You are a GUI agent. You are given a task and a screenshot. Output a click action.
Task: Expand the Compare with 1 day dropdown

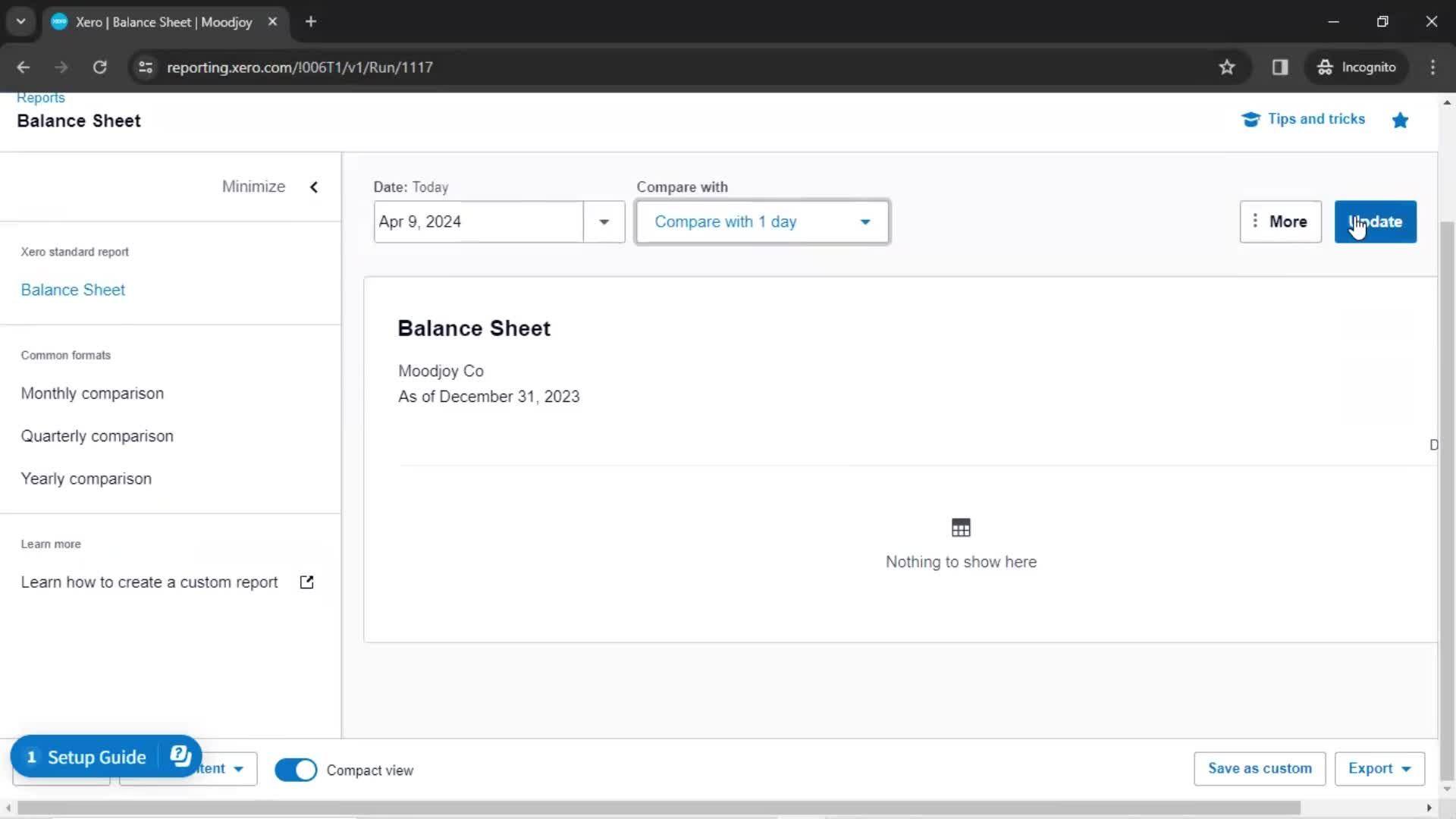[762, 222]
